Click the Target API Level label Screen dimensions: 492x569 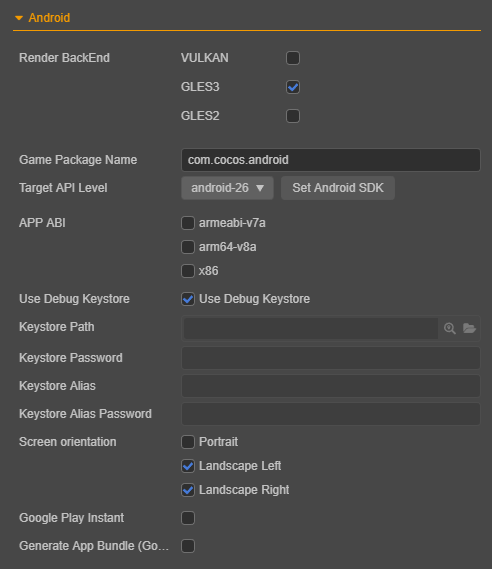click(x=63, y=188)
